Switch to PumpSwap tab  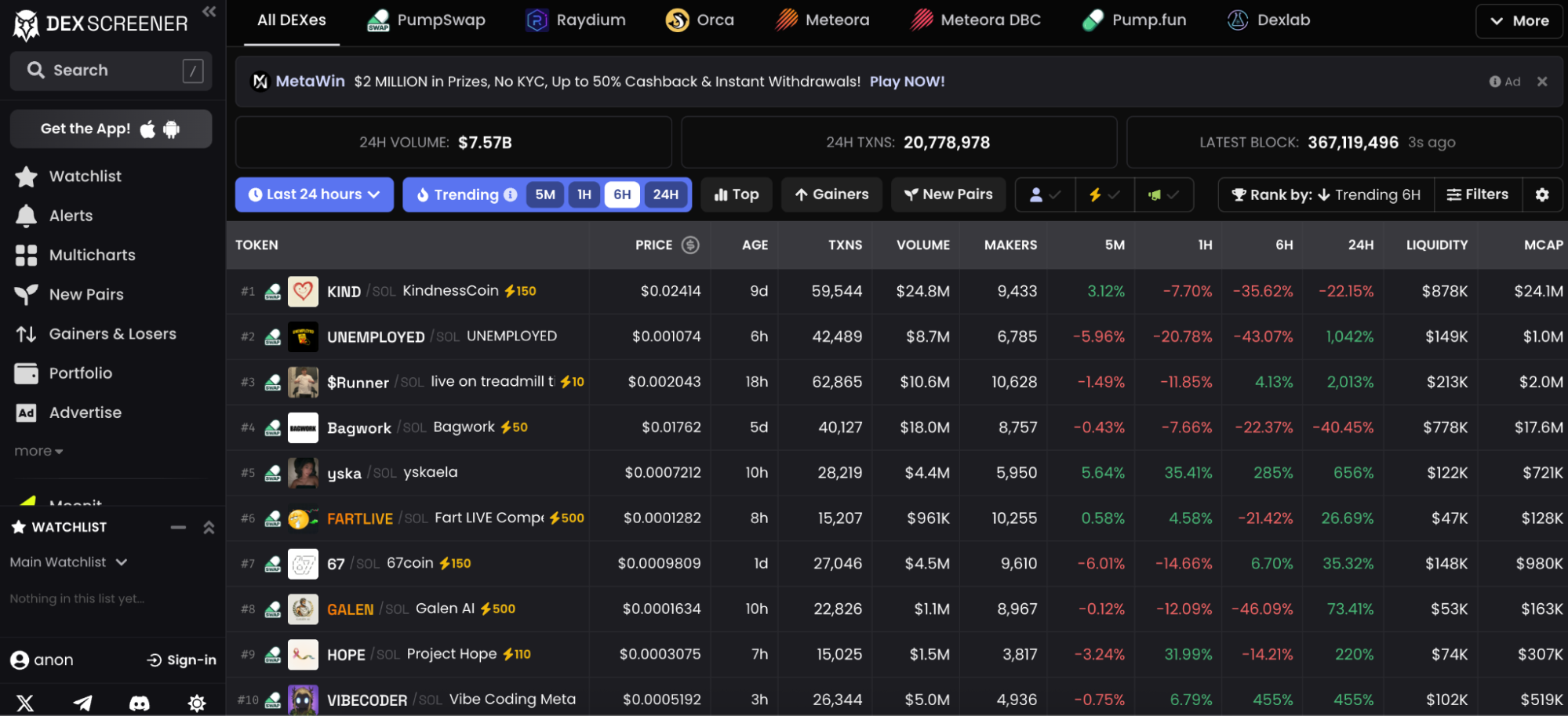coord(427,20)
